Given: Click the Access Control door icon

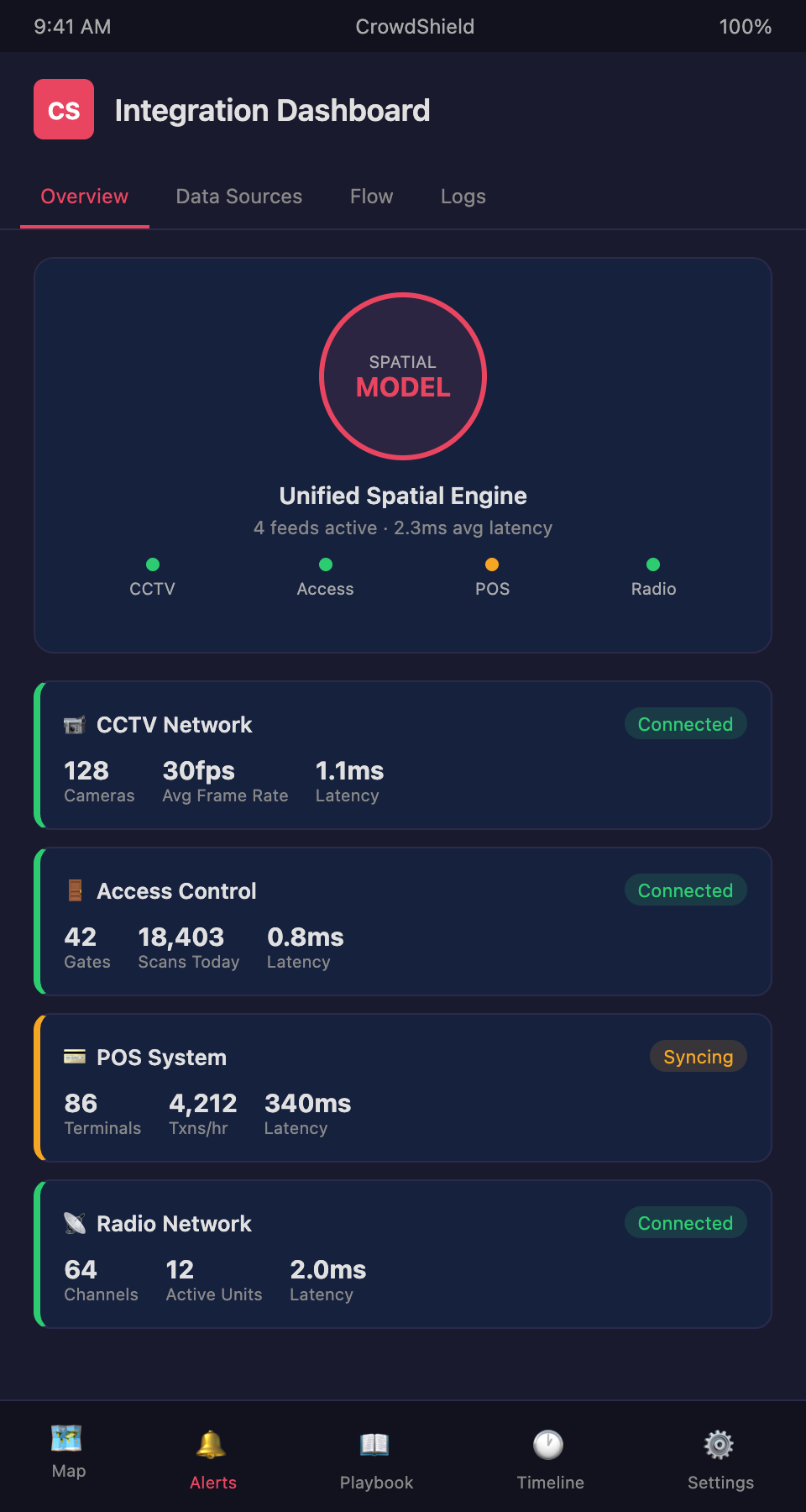Looking at the screenshot, I should tap(75, 891).
